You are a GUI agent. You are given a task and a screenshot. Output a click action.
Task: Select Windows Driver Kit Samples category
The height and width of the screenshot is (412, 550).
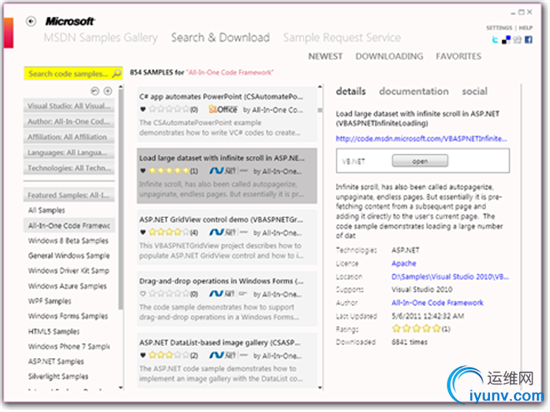click(x=68, y=271)
